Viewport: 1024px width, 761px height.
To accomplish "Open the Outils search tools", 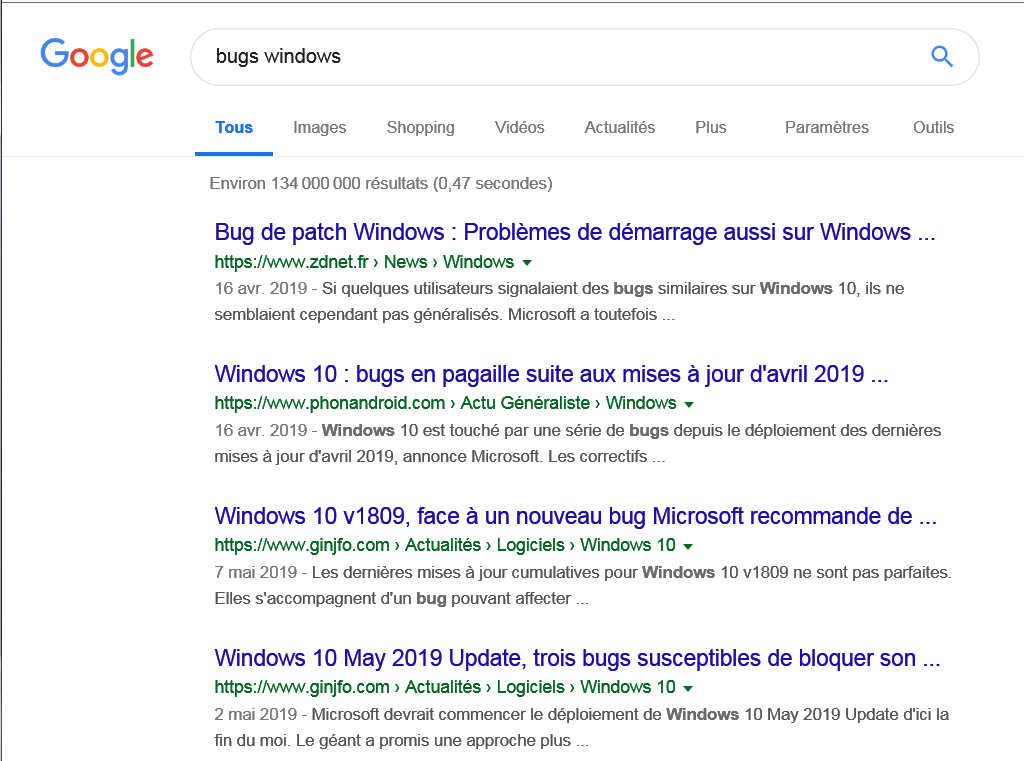I will click(933, 127).
